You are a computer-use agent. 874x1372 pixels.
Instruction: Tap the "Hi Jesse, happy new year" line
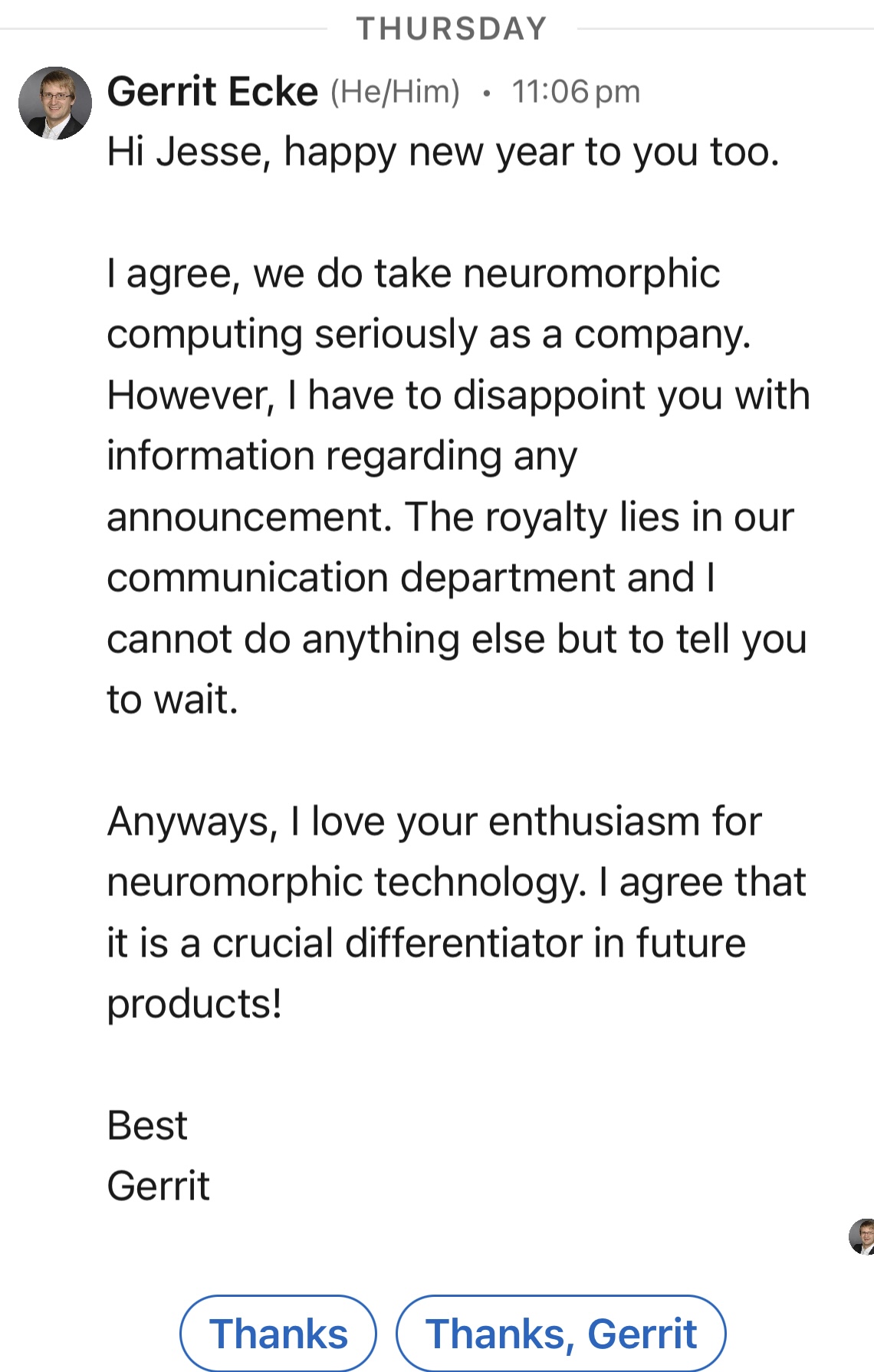coord(442,152)
